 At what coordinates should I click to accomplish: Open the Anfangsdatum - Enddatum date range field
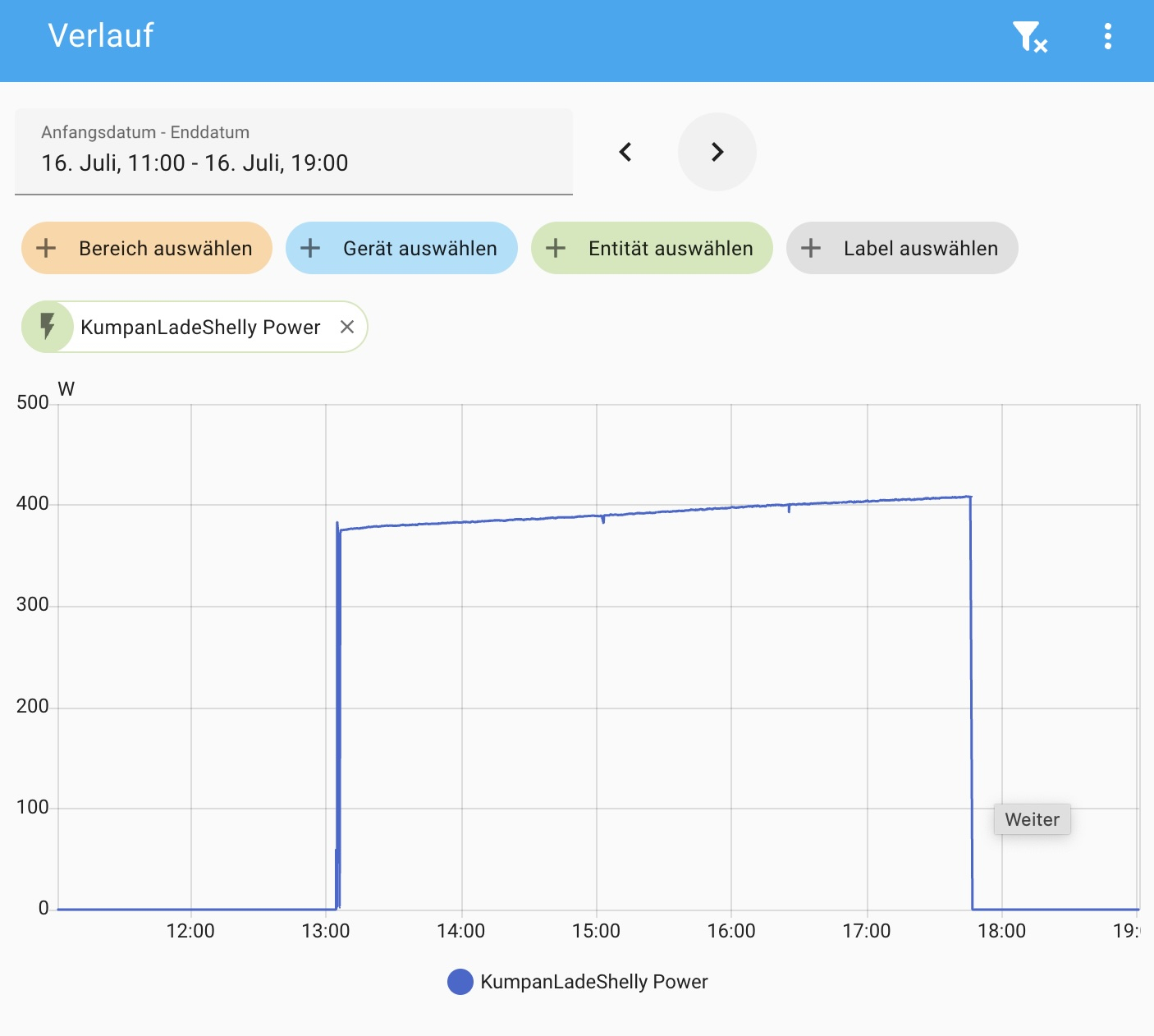[x=293, y=152]
